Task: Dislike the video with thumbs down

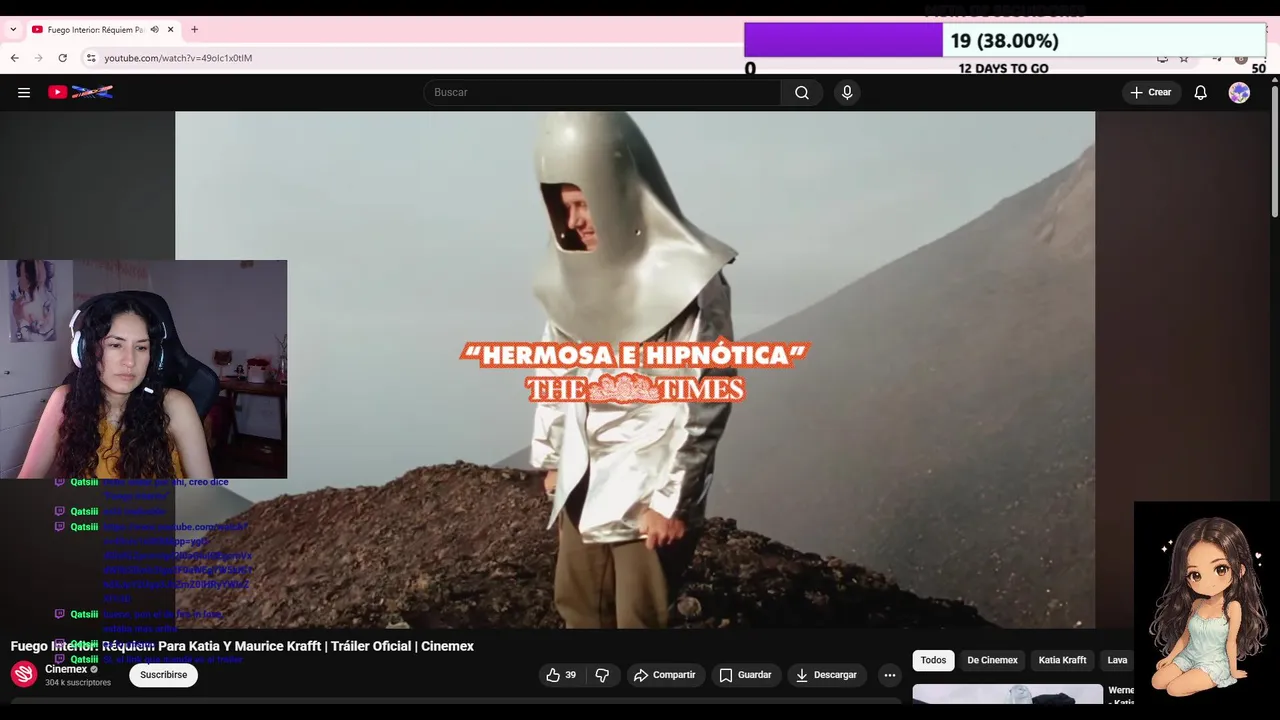Action: click(602, 675)
